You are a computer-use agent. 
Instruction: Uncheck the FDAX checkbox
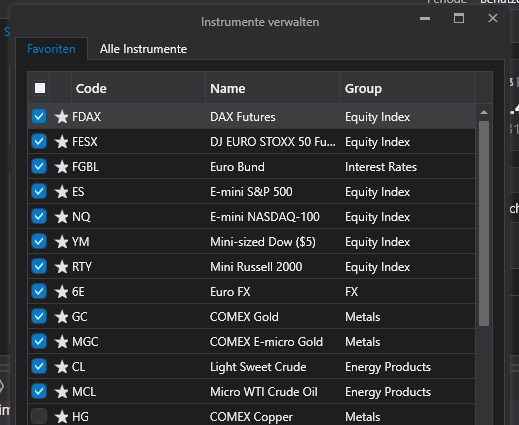[39, 116]
